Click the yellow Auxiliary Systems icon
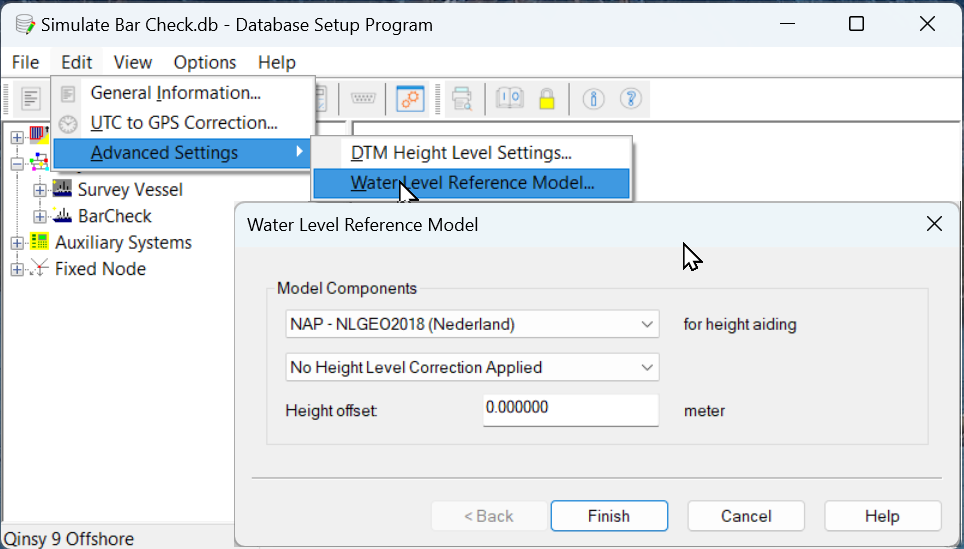964x549 pixels. click(40, 242)
